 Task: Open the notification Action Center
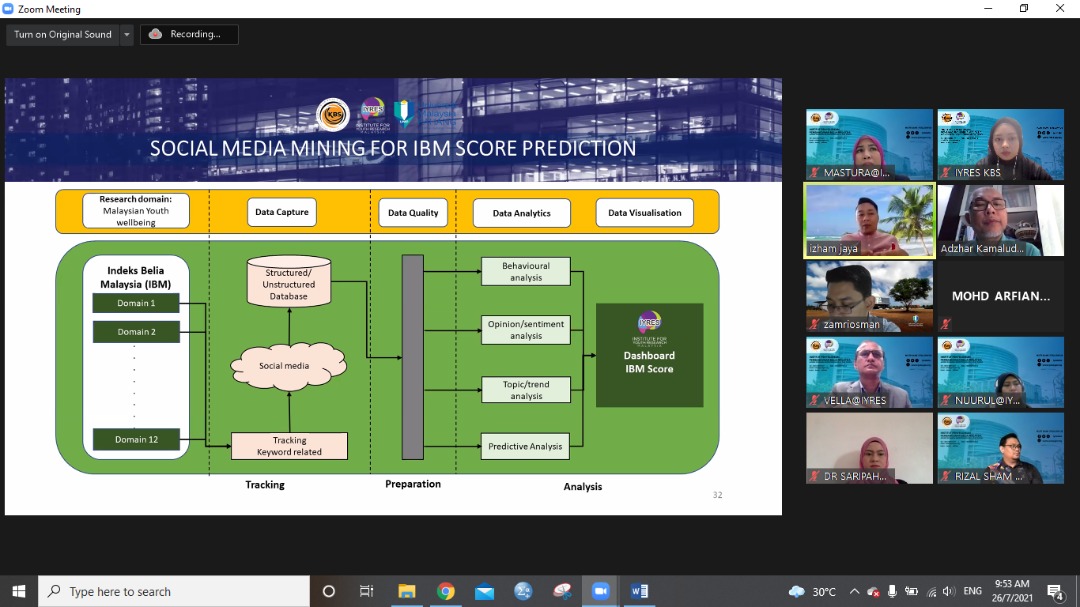point(1054,591)
